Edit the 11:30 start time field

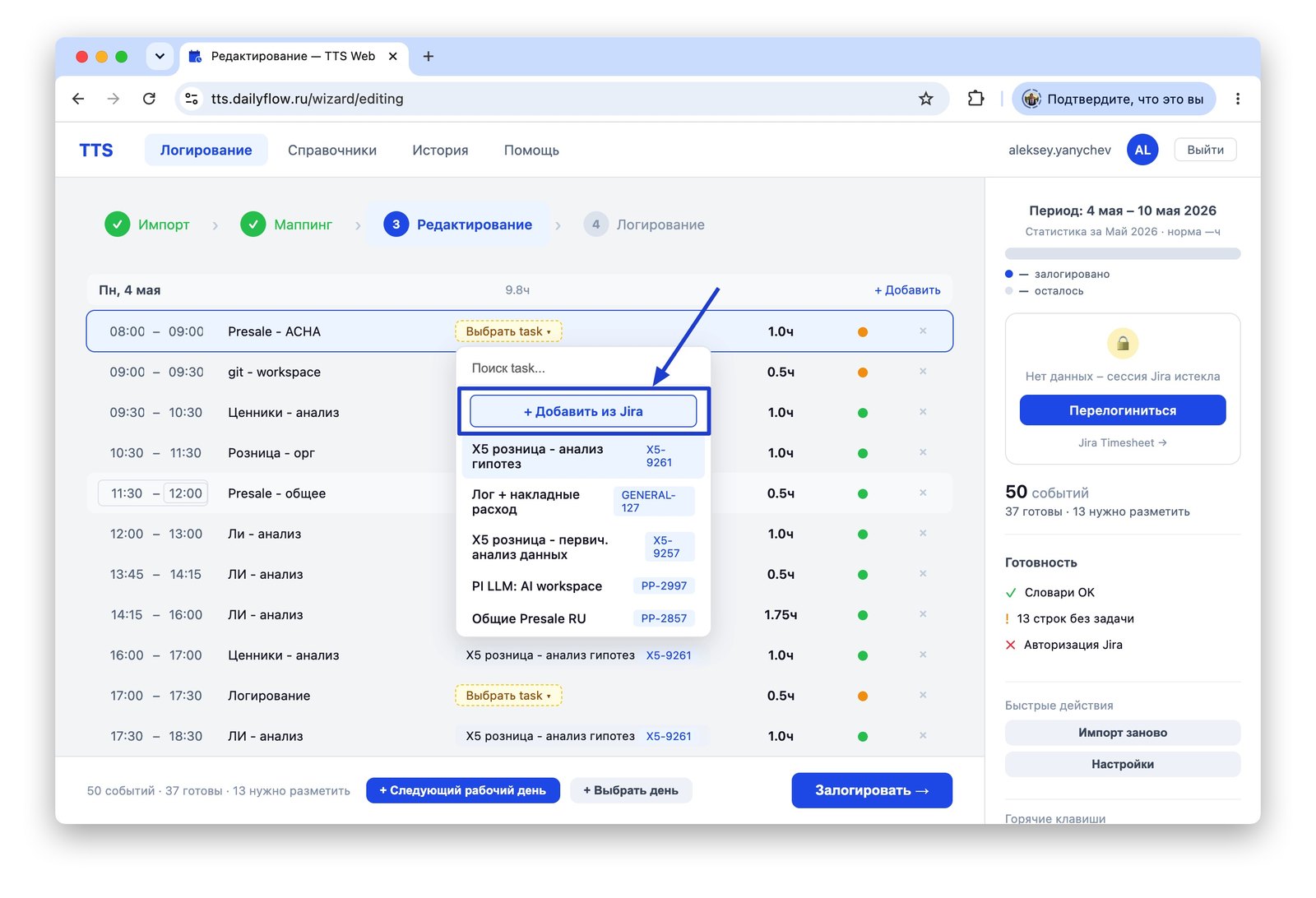coord(127,493)
